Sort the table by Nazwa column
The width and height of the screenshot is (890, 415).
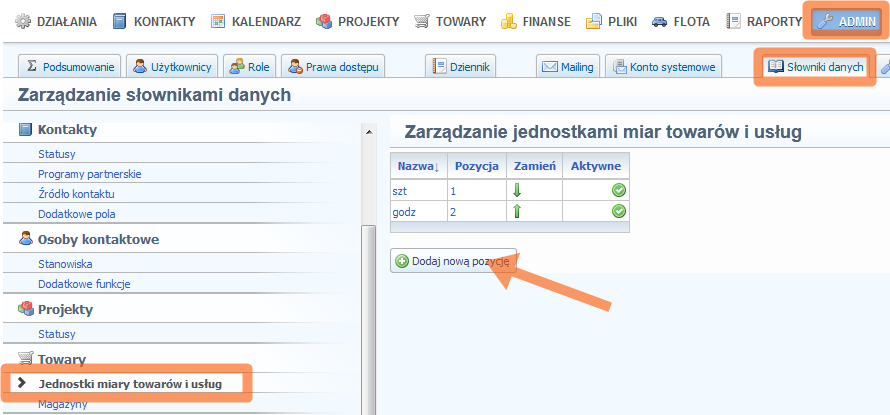417,166
